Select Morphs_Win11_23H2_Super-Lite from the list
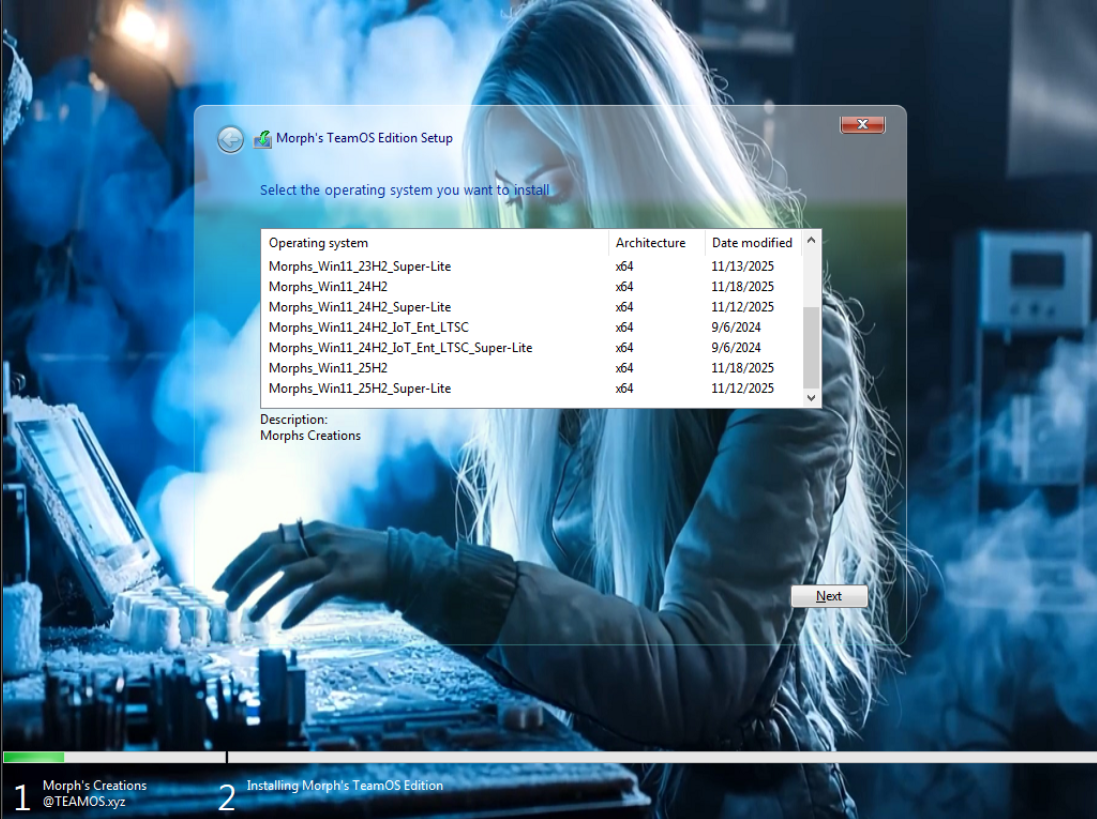The image size is (1097, 819). click(532, 266)
